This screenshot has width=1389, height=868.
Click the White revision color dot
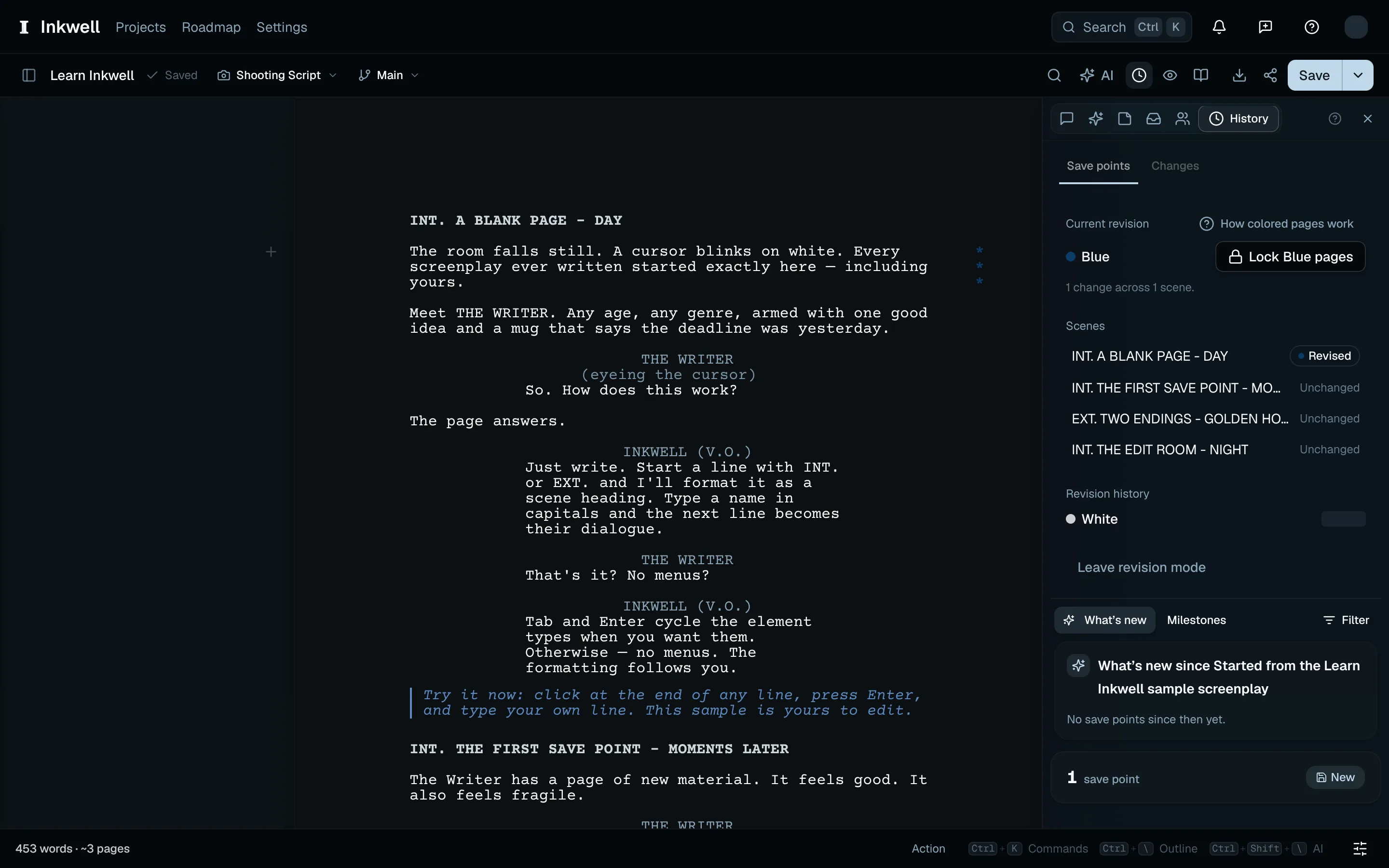pyautogui.click(x=1071, y=519)
